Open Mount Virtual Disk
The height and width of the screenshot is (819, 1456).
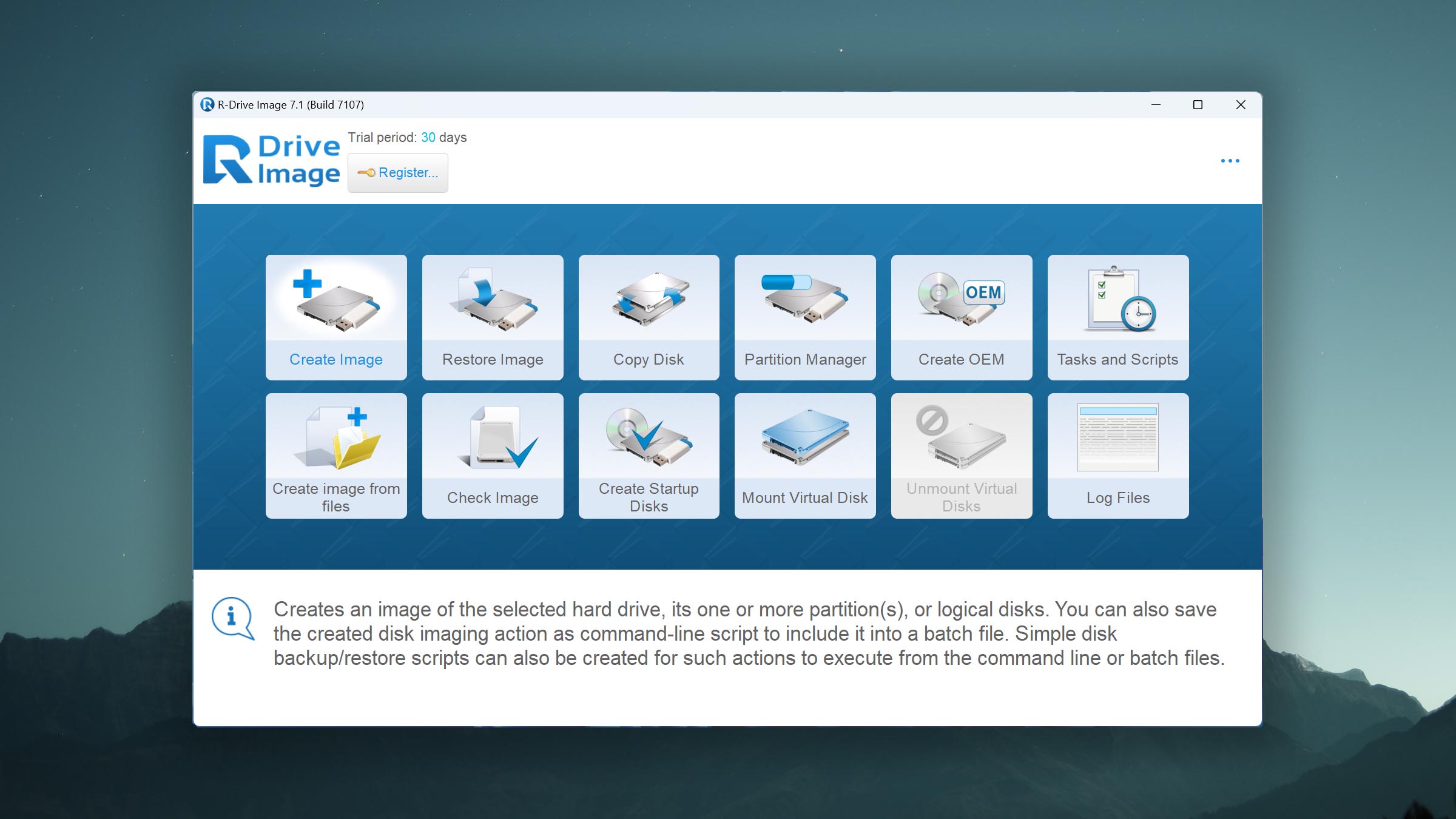[x=805, y=456]
